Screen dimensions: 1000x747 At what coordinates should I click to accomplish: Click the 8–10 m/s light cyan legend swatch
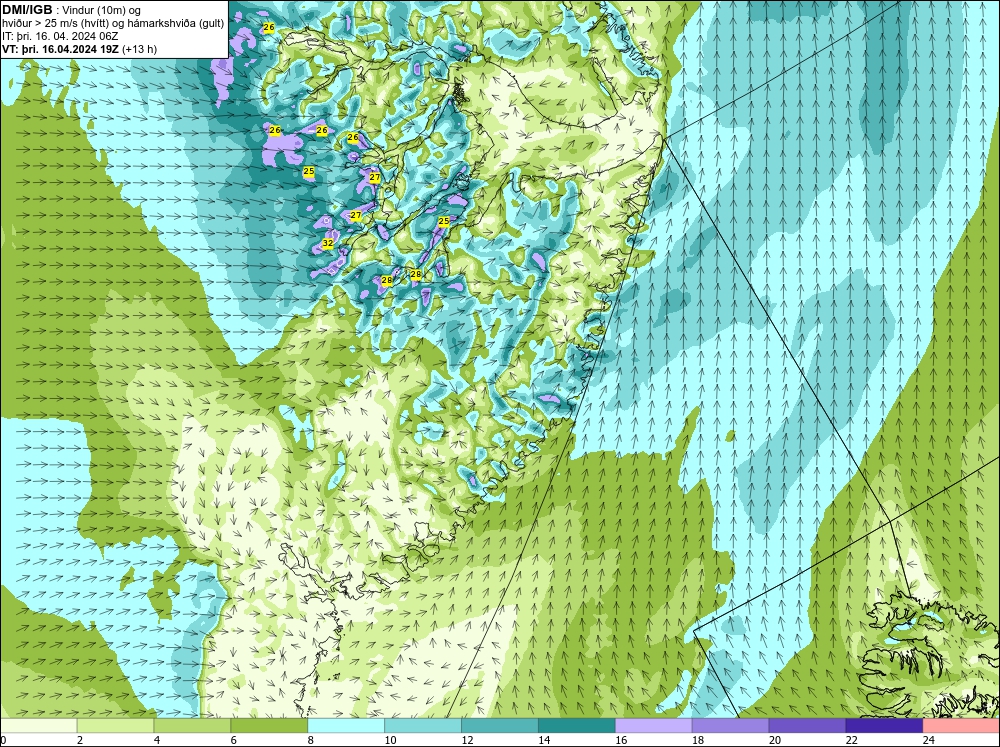pyautogui.click(x=346, y=725)
